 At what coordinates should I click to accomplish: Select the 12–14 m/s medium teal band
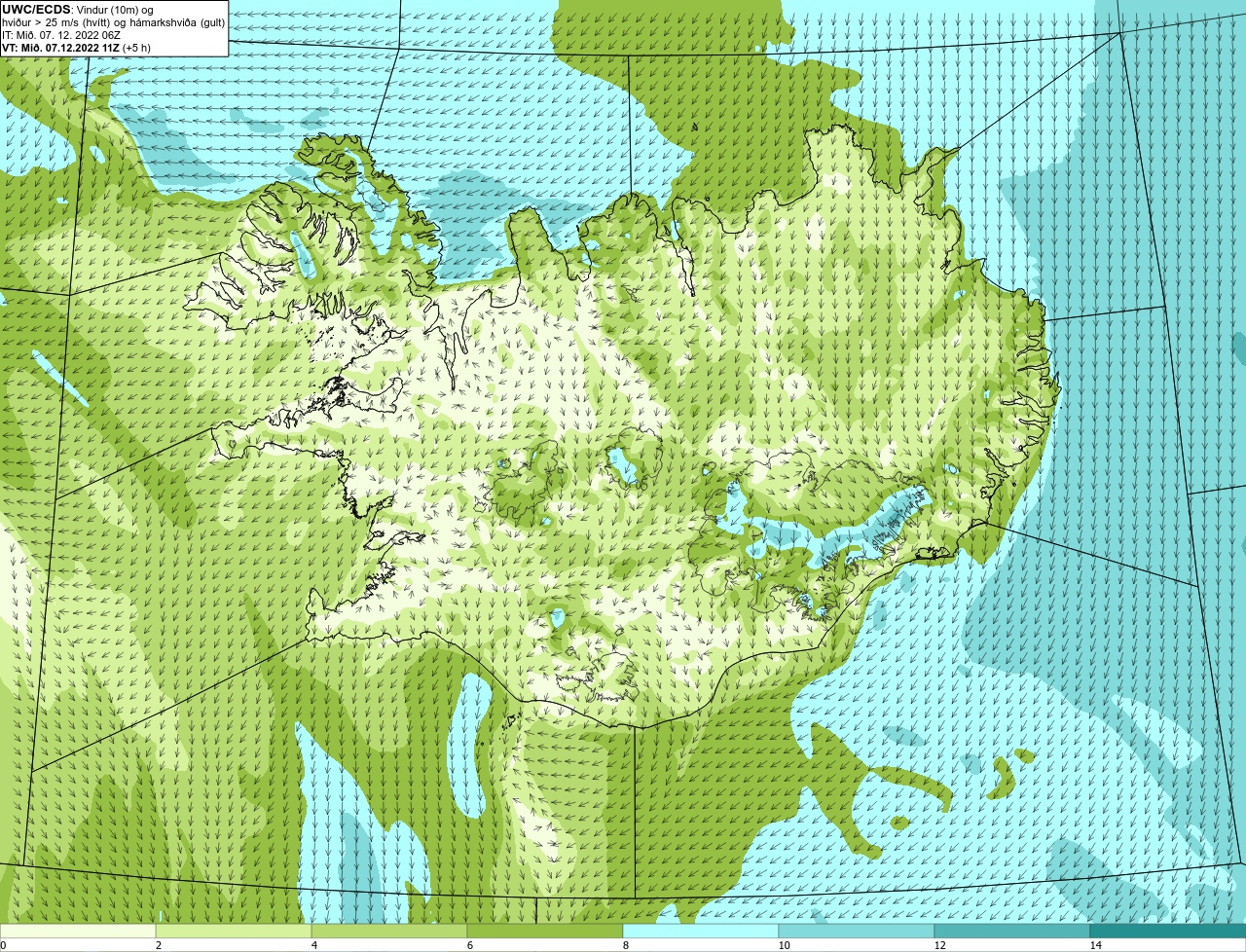click(1012, 931)
